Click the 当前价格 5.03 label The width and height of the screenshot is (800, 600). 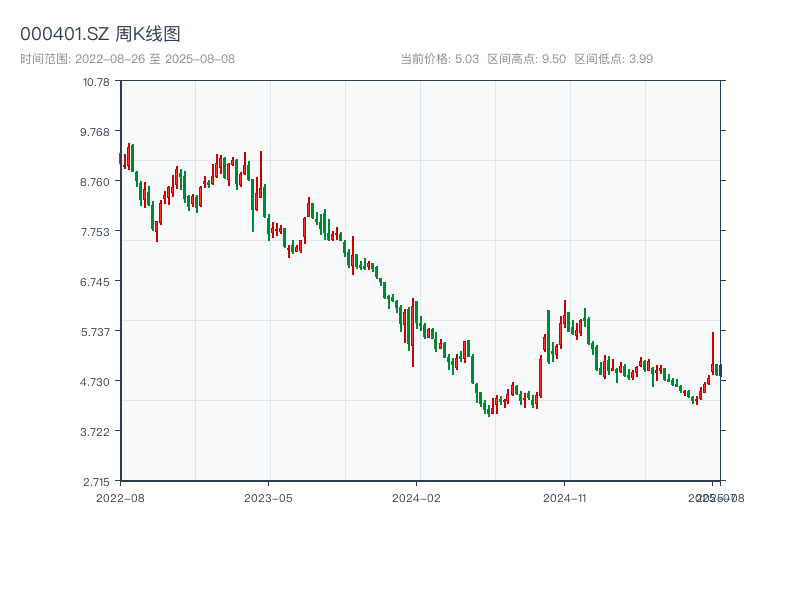(440, 59)
